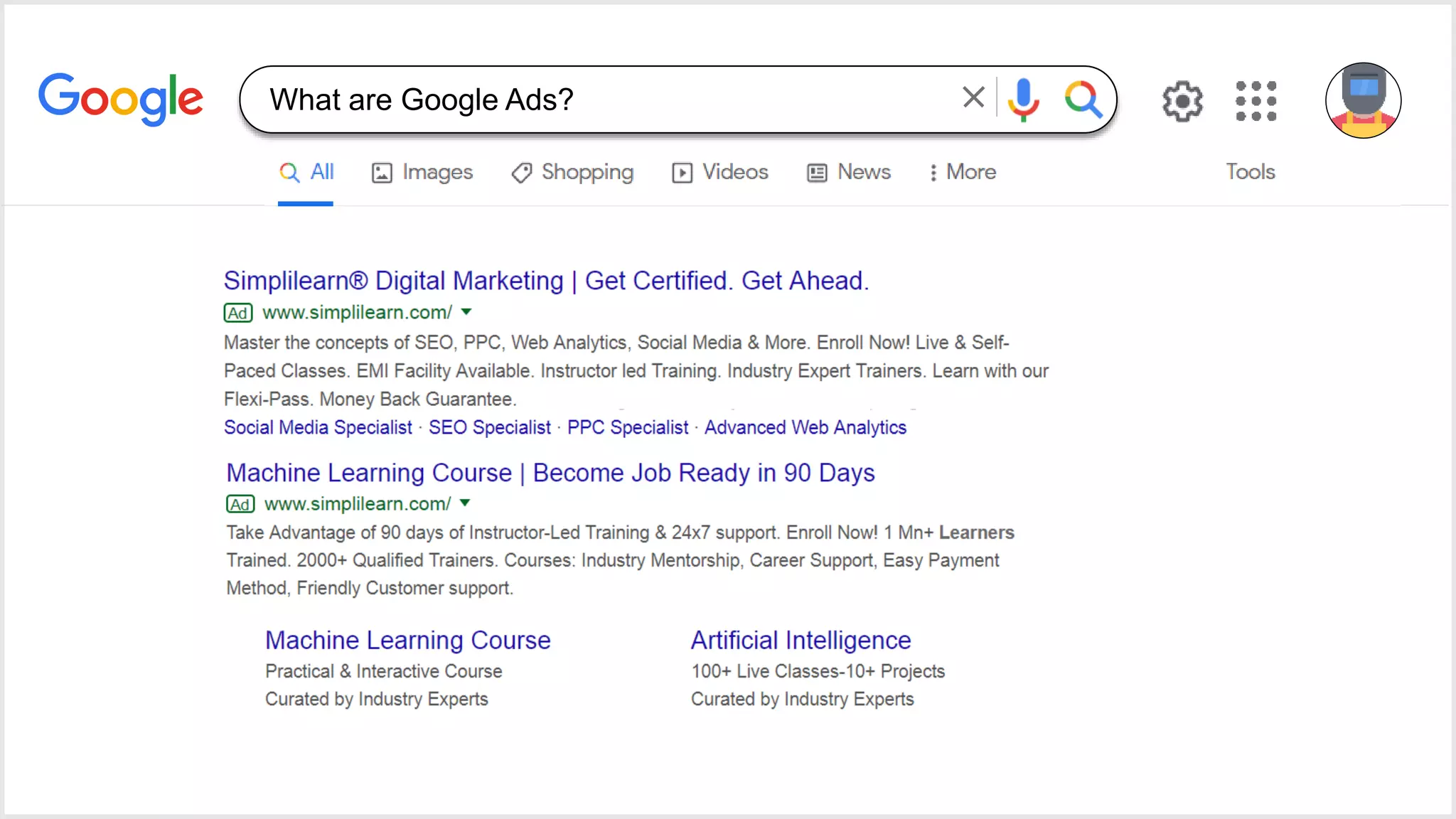This screenshot has height=819, width=1456.
Task: Click the magnifying glass search icon
Action: pyautogui.click(x=1083, y=99)
